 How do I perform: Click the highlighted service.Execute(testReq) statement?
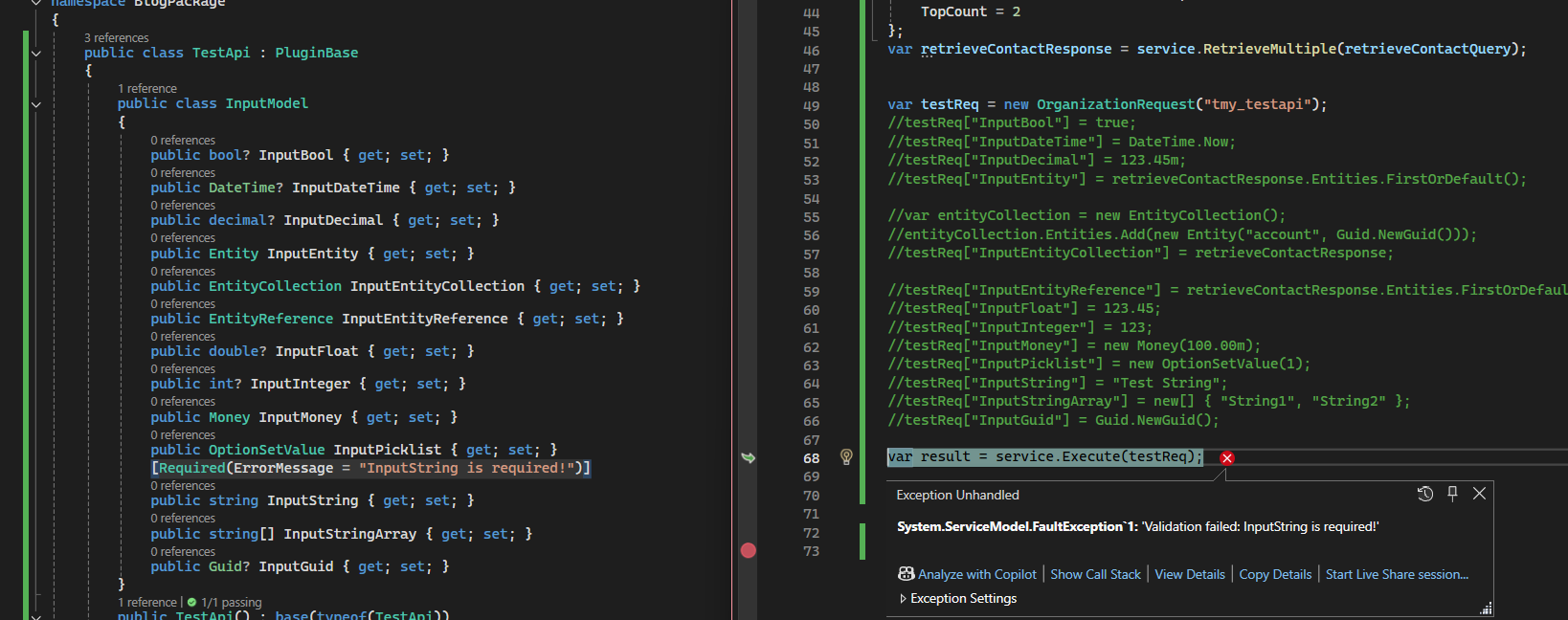(1045, 457)
